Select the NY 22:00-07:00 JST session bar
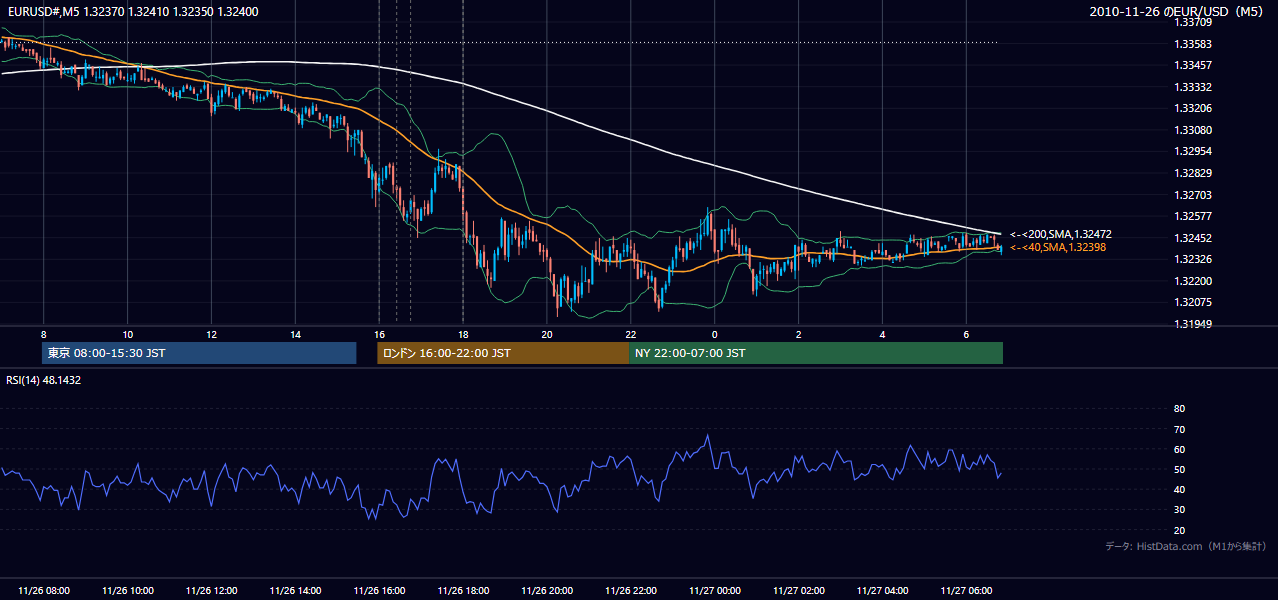 [x=816, y=353]
